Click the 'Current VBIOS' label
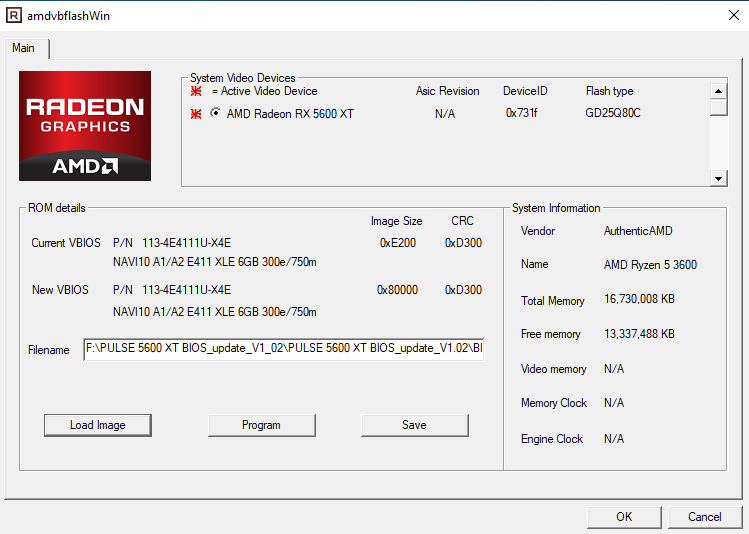 66,243
